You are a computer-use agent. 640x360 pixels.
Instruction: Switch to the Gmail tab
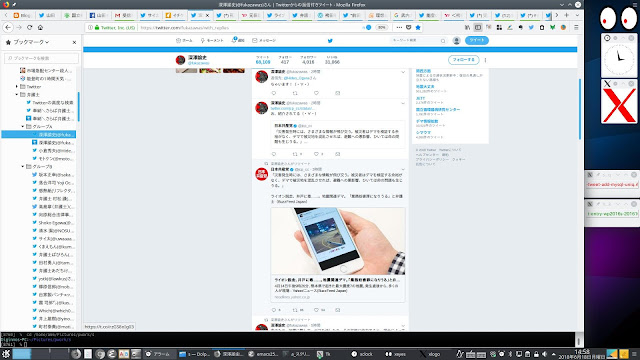coord(123,15)
